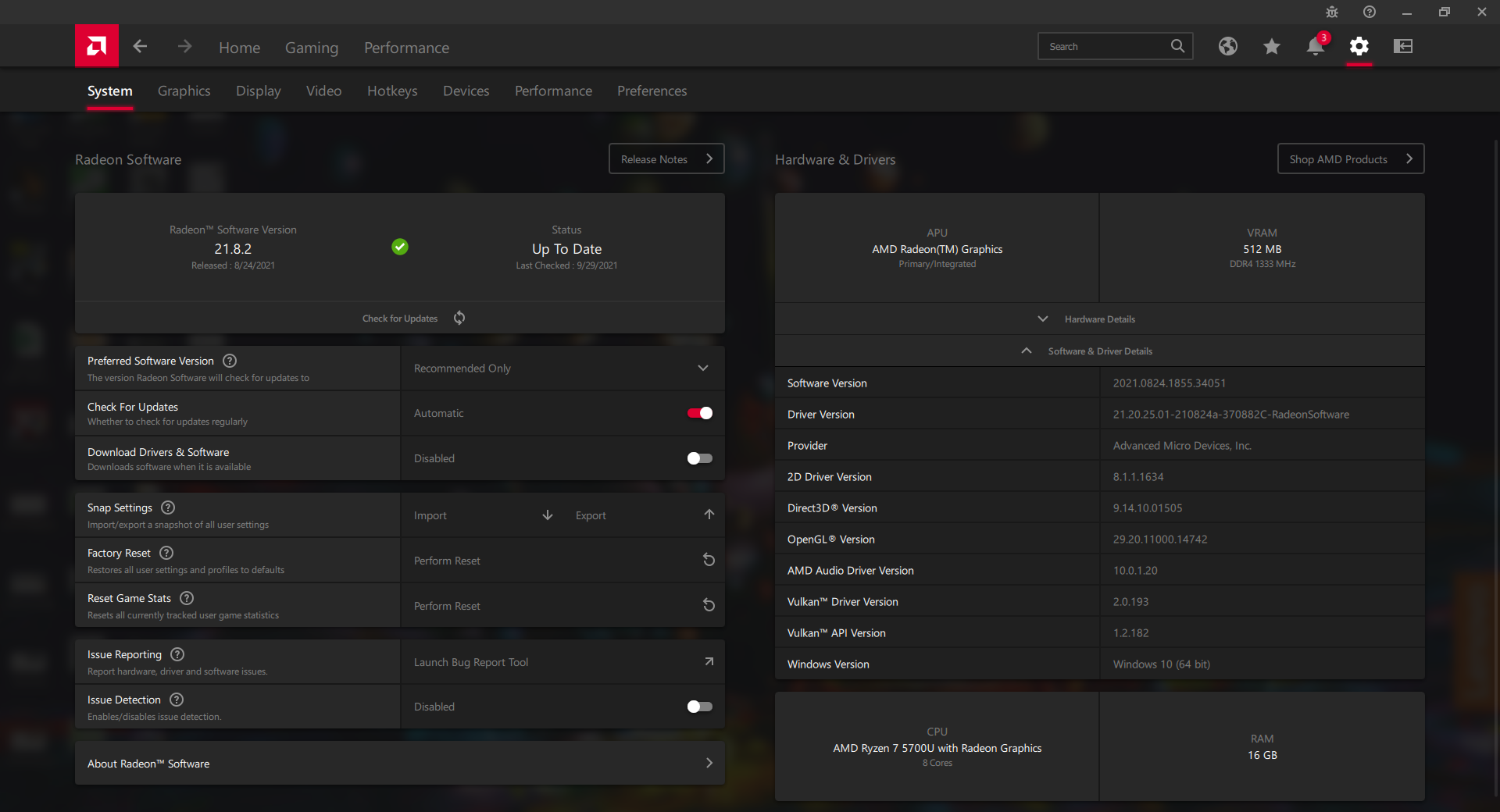Screen dimensions: 1500x812
Task: Toggle the Check For Updates automatic switch
Action: tap(700, 413)
